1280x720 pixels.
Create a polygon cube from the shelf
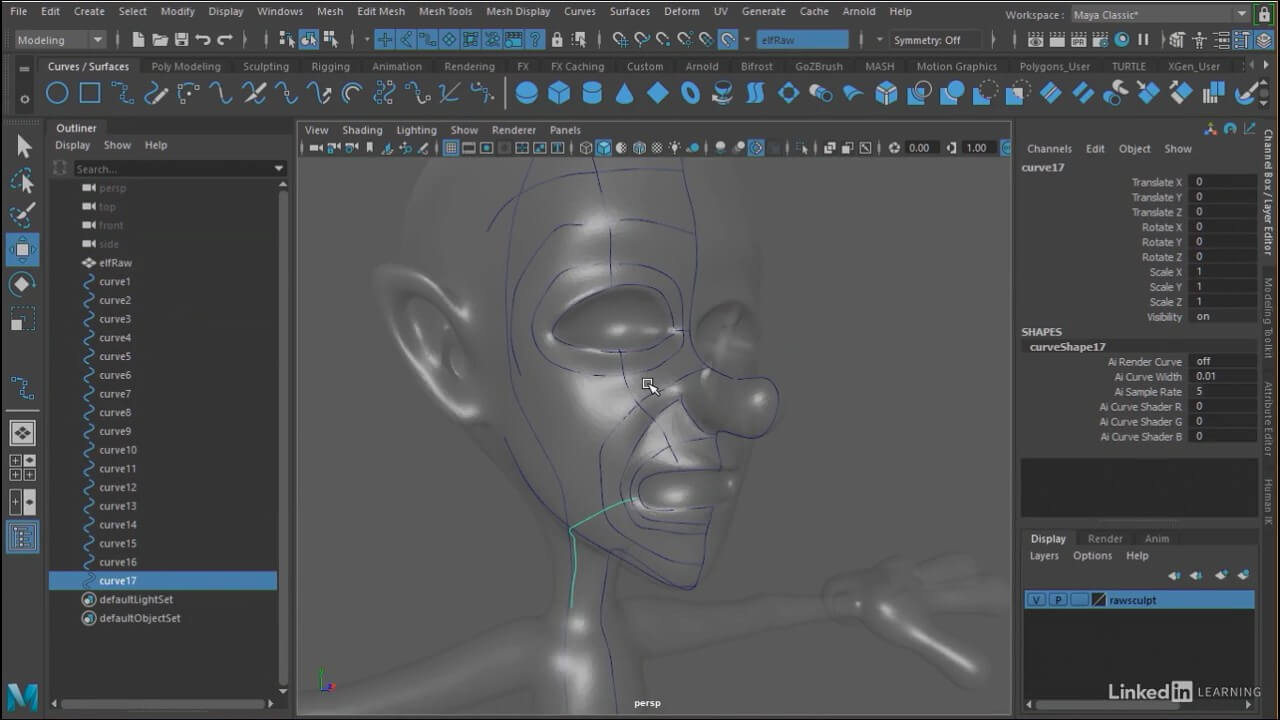(x=559, y=93)
